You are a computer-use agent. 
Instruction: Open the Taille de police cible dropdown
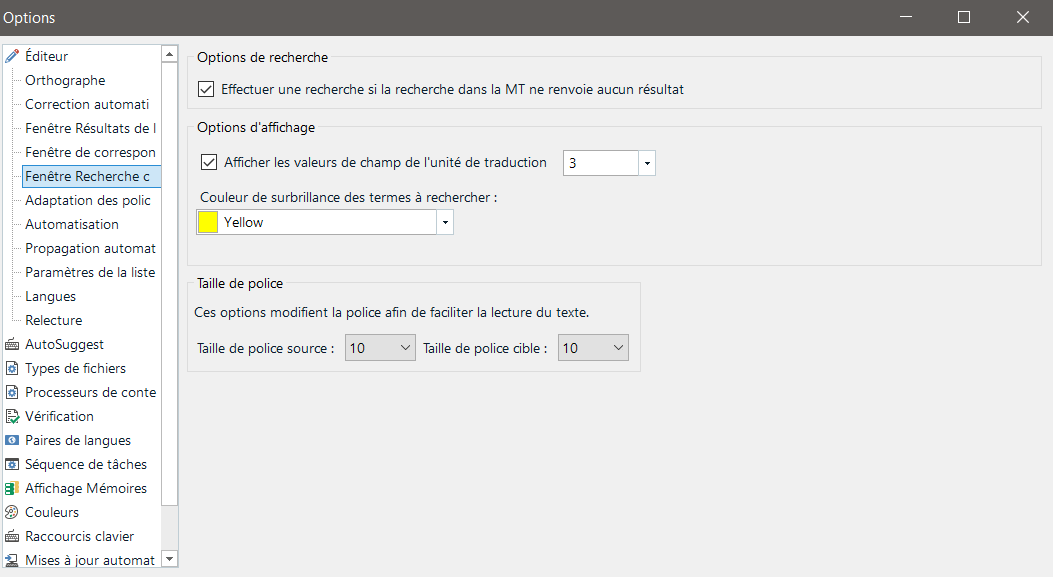click(x=617, y=347)
